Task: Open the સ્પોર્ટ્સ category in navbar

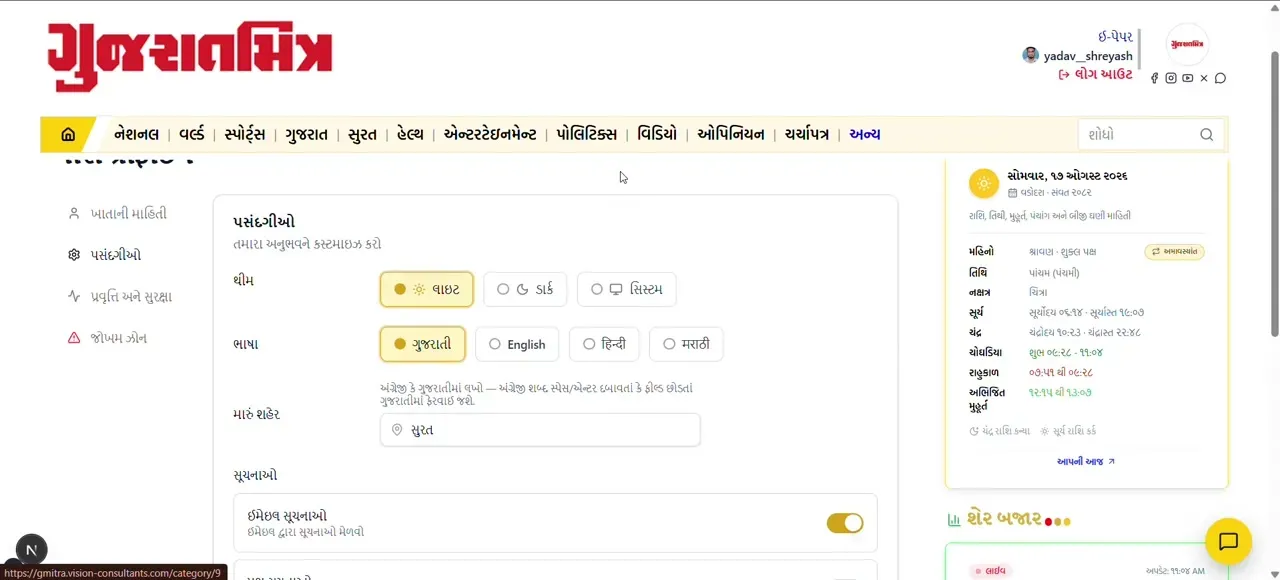Action: point(245,135)
